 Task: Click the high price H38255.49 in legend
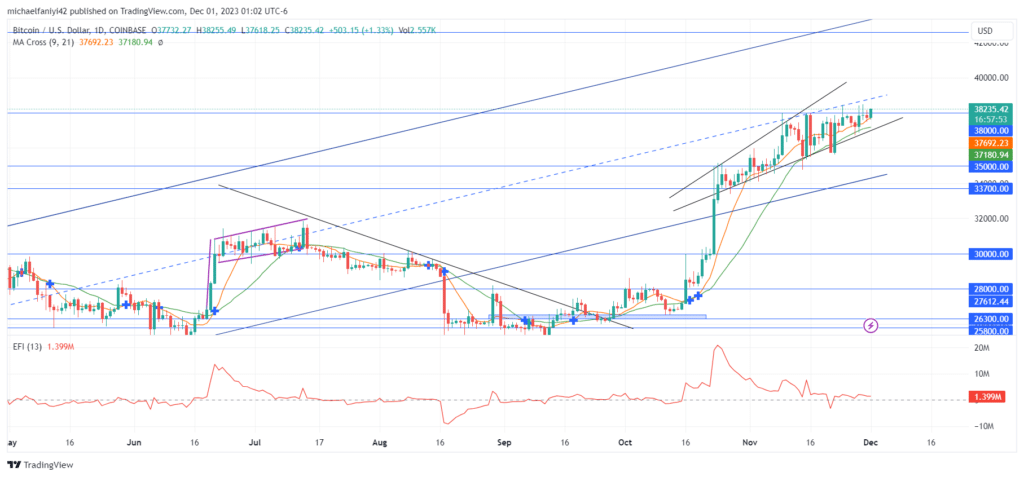[x=215, y=30]
